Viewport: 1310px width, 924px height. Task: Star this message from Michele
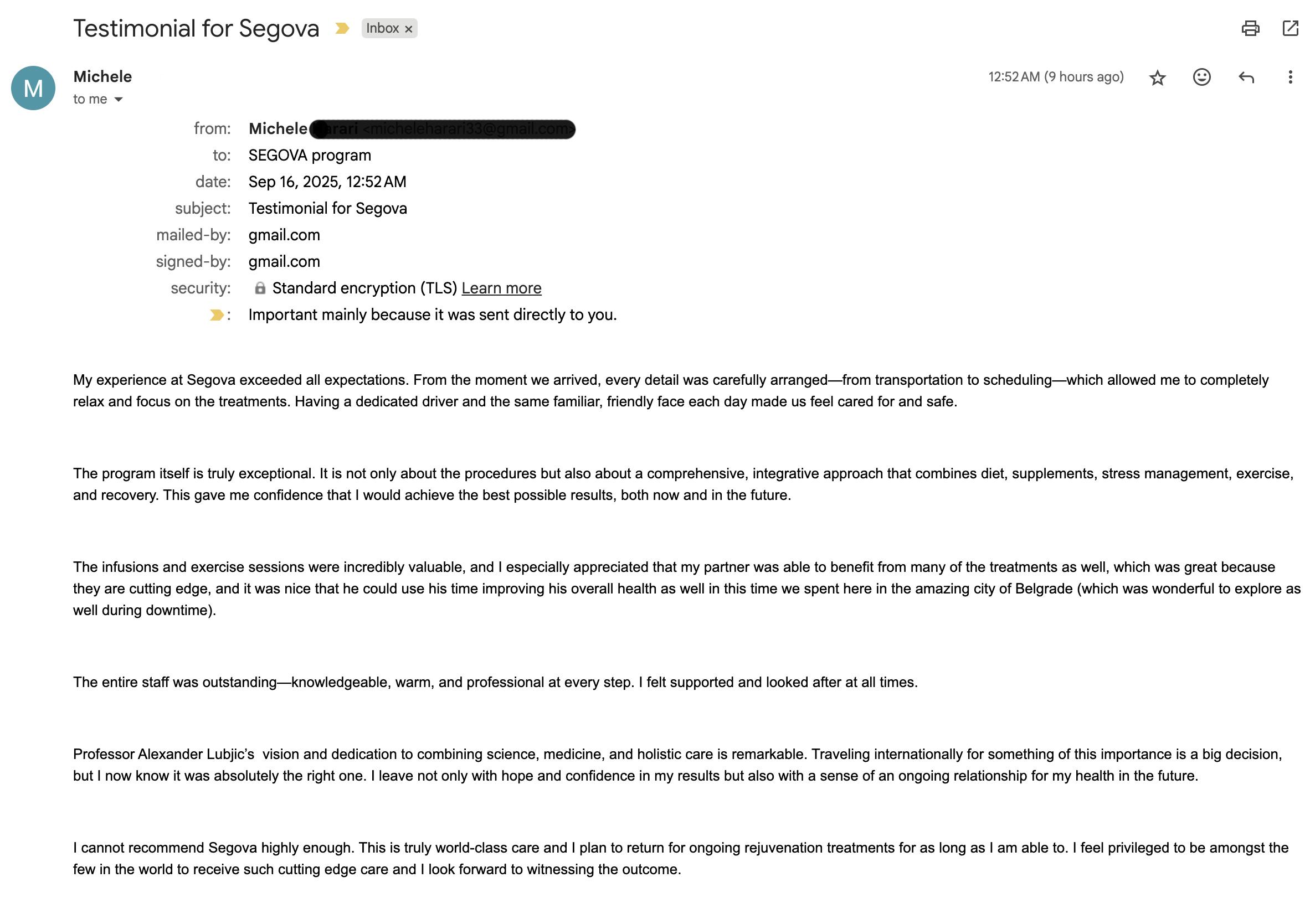(1157, 77)
